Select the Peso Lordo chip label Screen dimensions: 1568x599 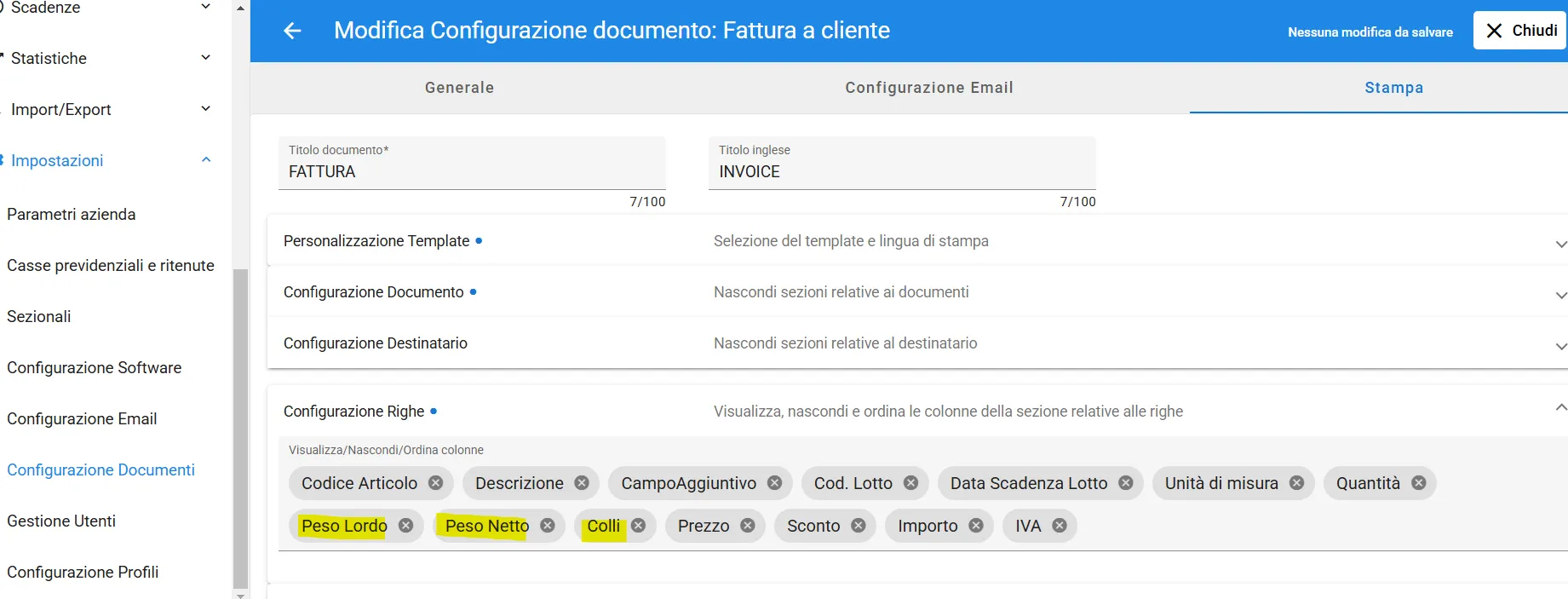point(344,526)
